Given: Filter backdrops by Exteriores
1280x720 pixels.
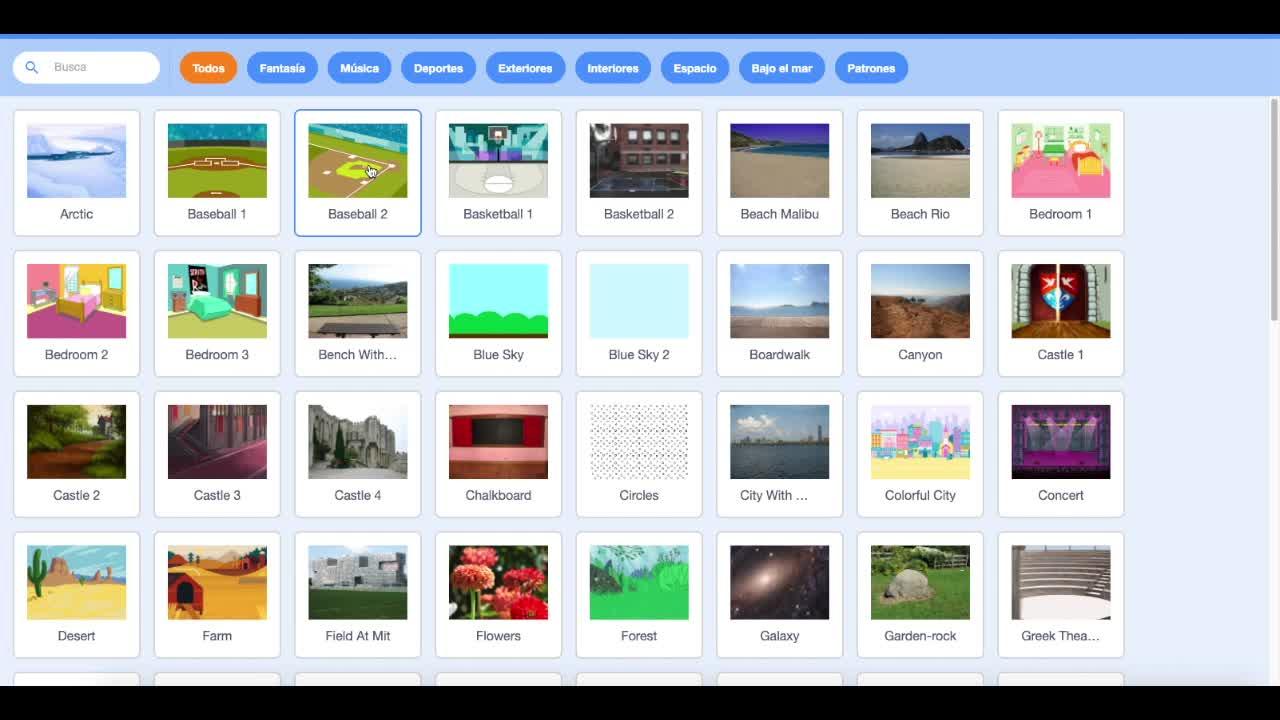Looking at the screenshot, I should [525, 68].
